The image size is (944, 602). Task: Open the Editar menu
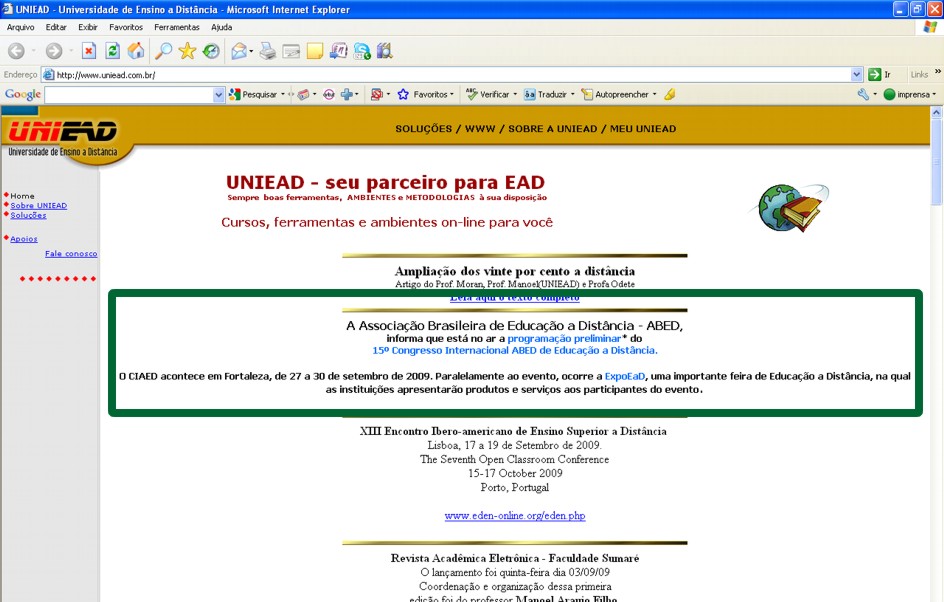click(x=56, y=27)
